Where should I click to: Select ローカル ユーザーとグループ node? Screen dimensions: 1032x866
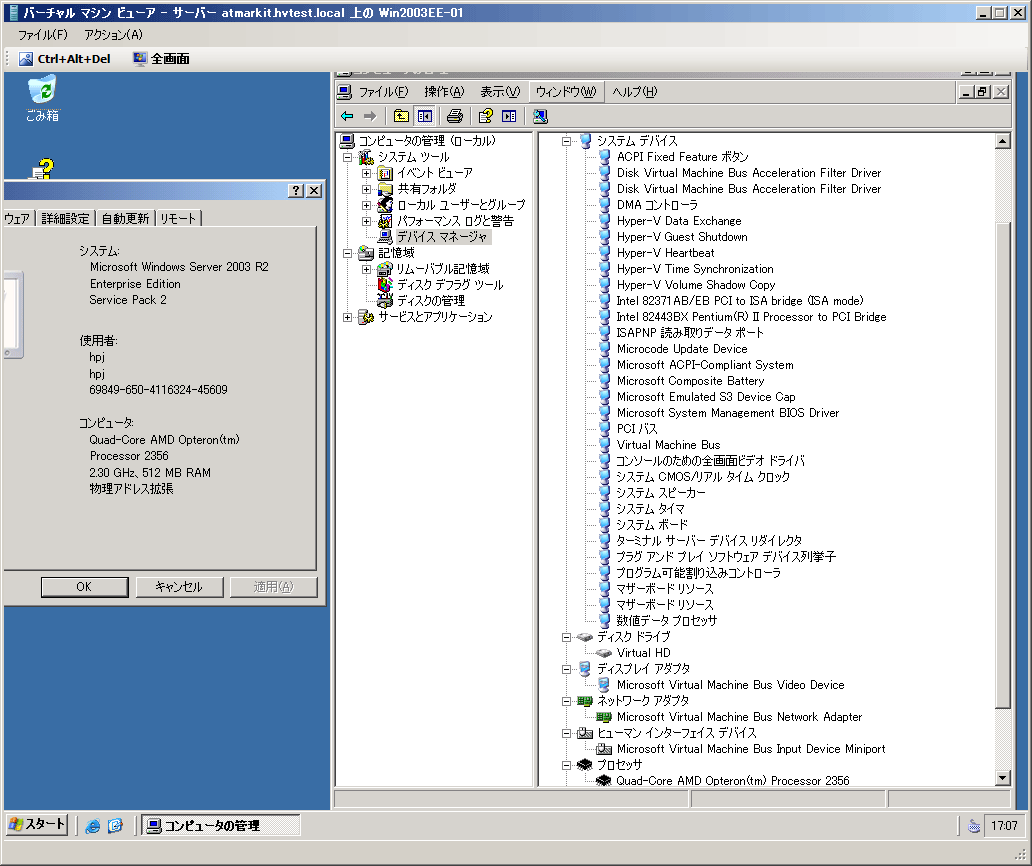461,205
